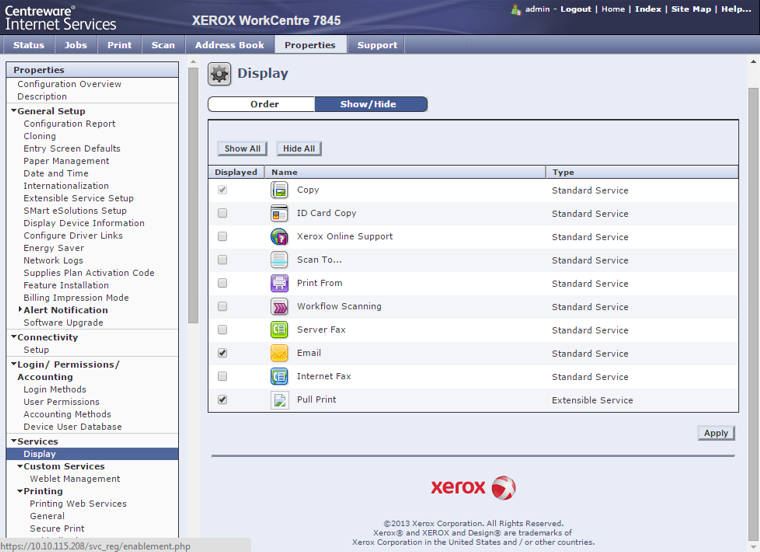Click the Xerox Online Support icon

tap(279, 237)
